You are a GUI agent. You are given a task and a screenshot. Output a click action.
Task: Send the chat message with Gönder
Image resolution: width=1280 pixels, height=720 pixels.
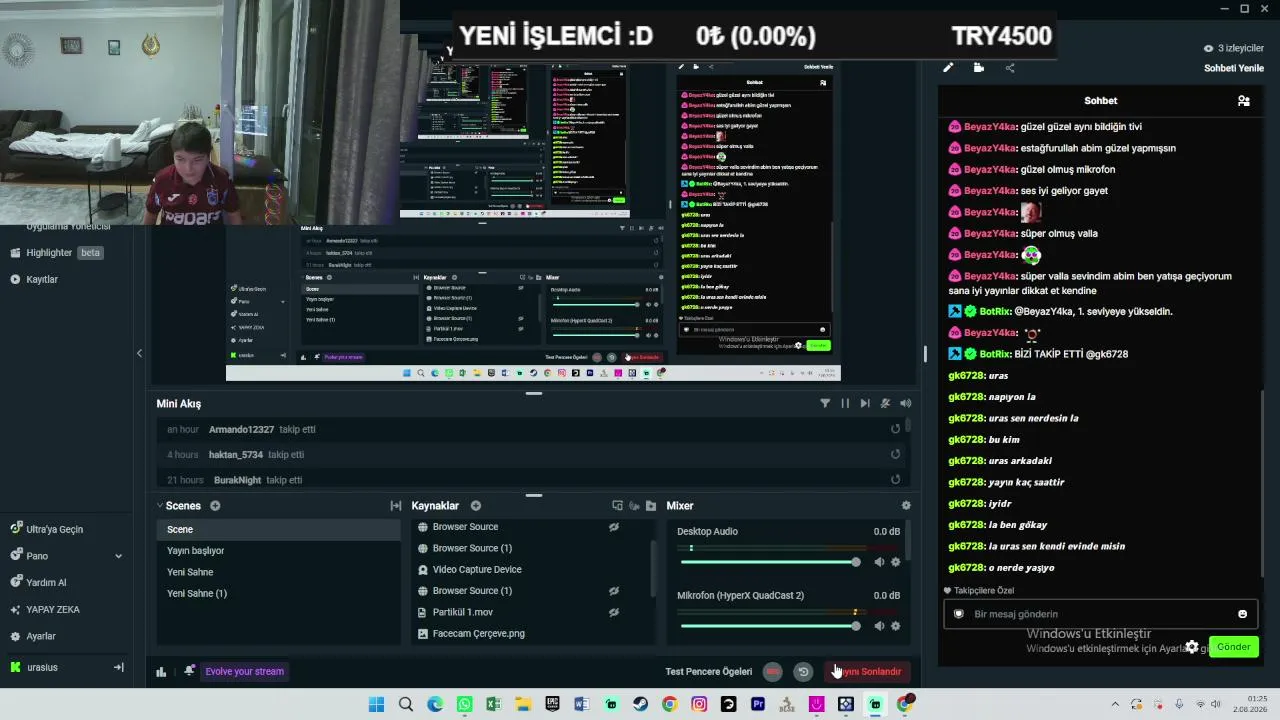(1233, 647)
